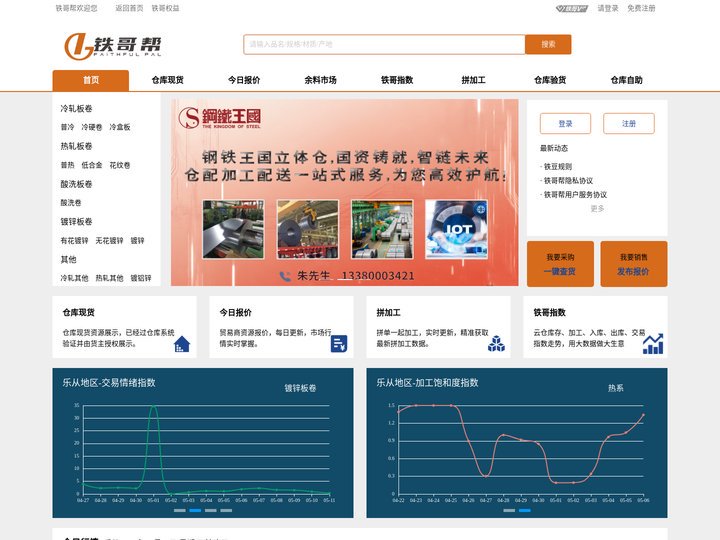720x540 pixels.
Task: Select the 普热 subcategory
Action: 67,165
